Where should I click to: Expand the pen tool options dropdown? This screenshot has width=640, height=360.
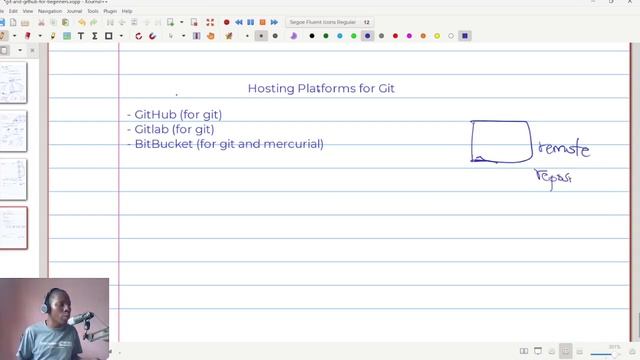[14, 36]
